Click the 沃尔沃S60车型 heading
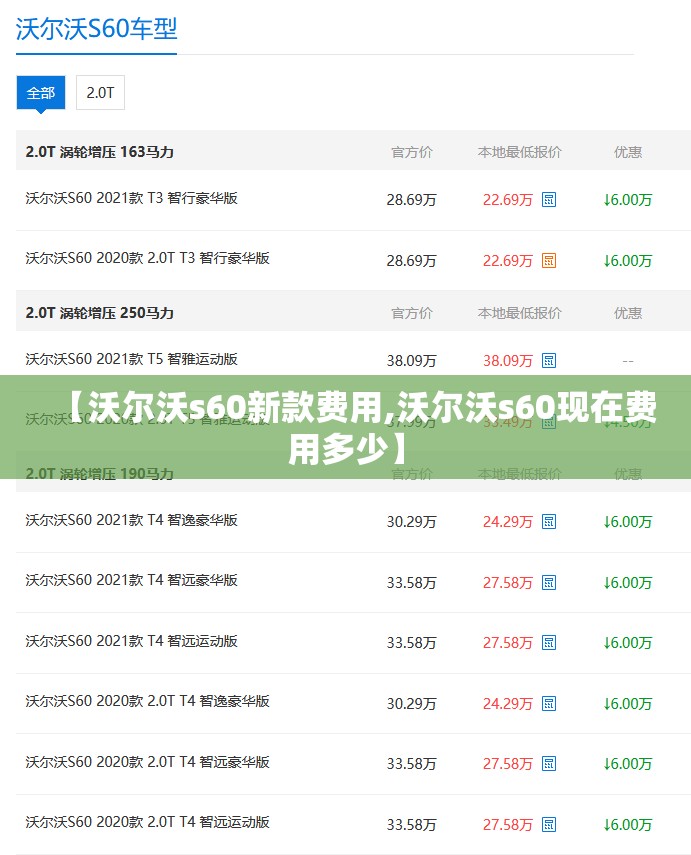This screenshot has height=855, width=691. [x=97, y=29]
